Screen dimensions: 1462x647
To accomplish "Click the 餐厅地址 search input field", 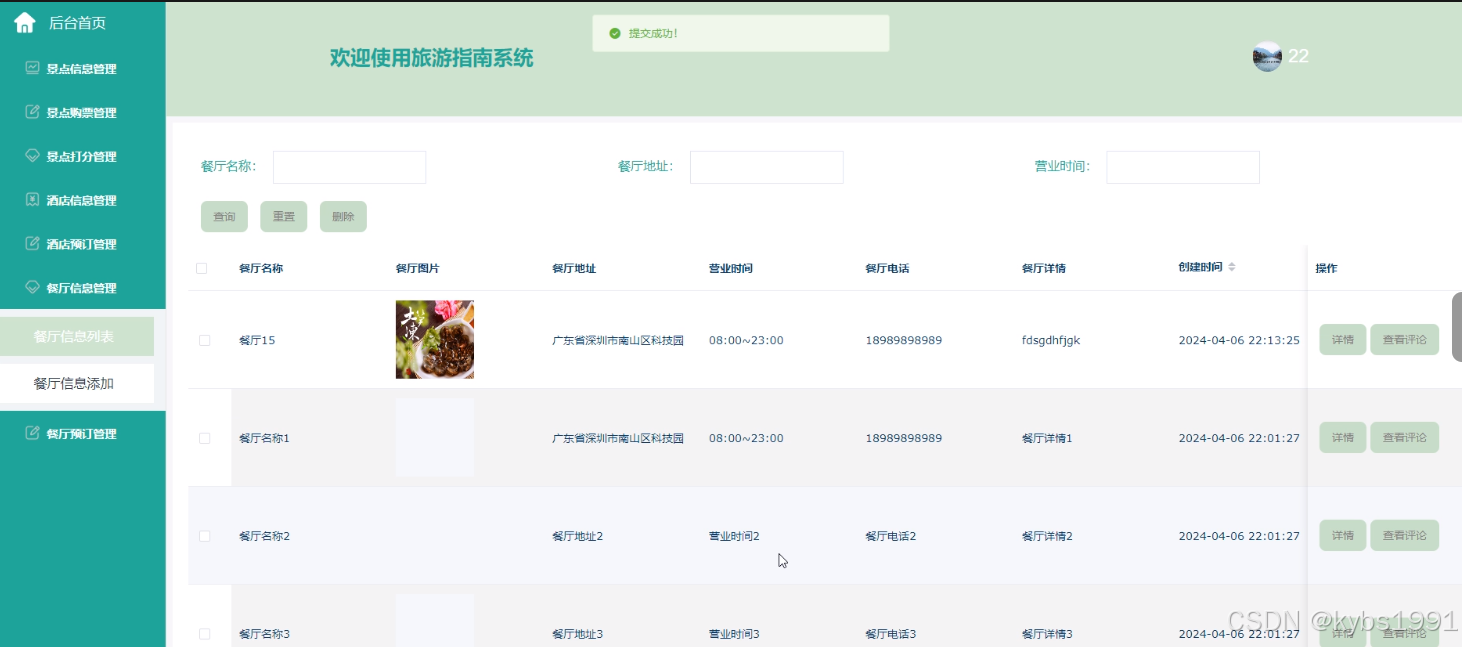I will click(766, 167).
